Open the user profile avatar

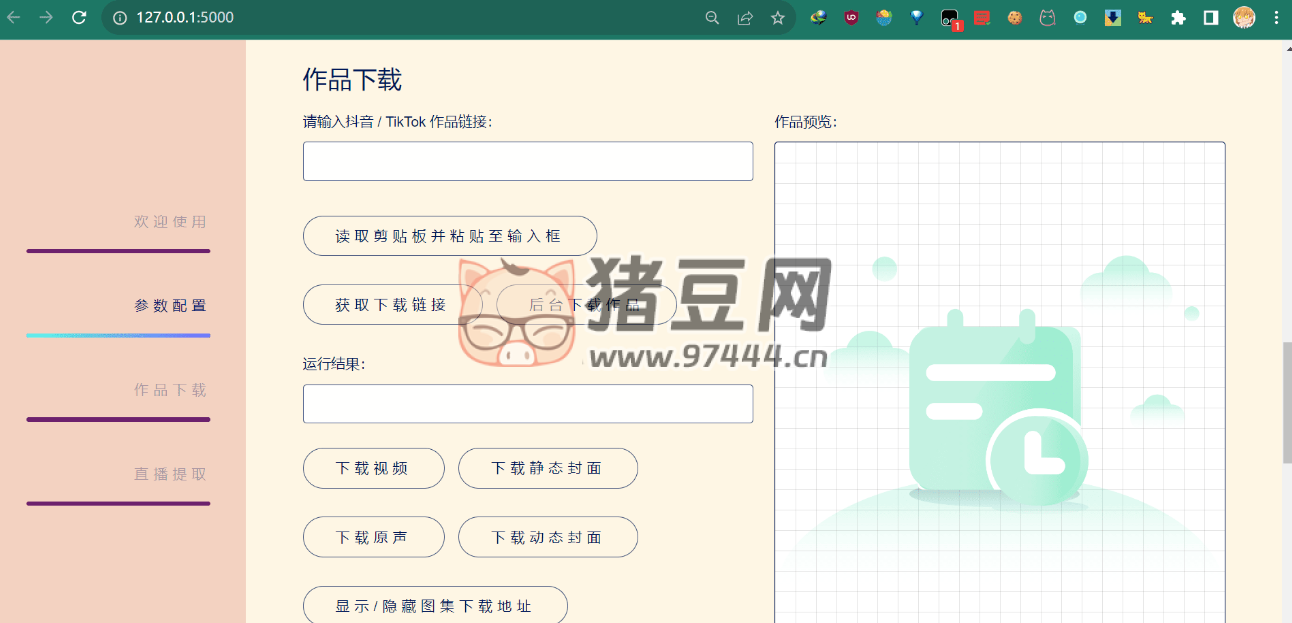pyautogui.click(x=1243, y=17)
